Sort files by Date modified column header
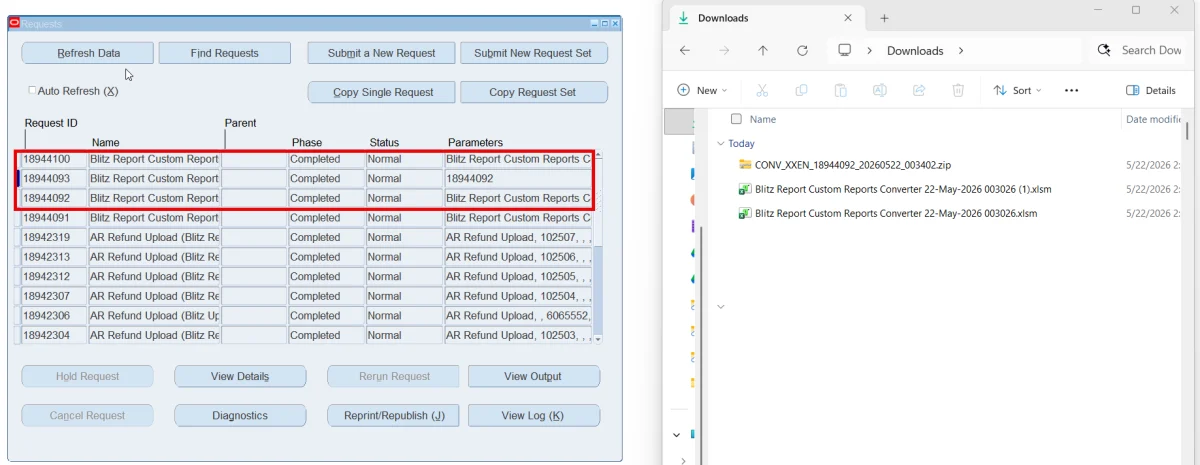Screen dimensions: 1200x465 coord(1153,119)
